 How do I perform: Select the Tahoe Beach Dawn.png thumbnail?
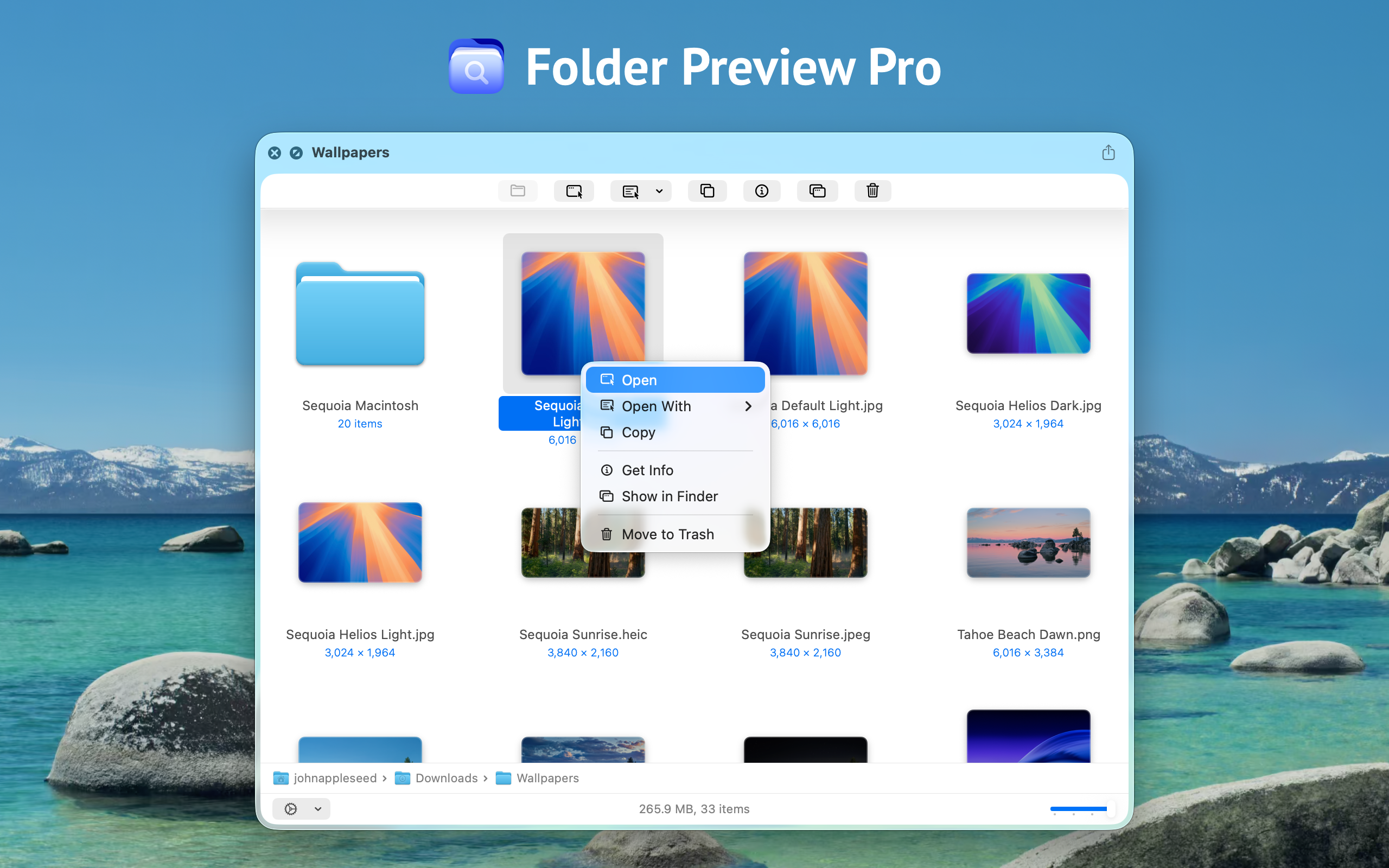click(x=1028, y=542)
